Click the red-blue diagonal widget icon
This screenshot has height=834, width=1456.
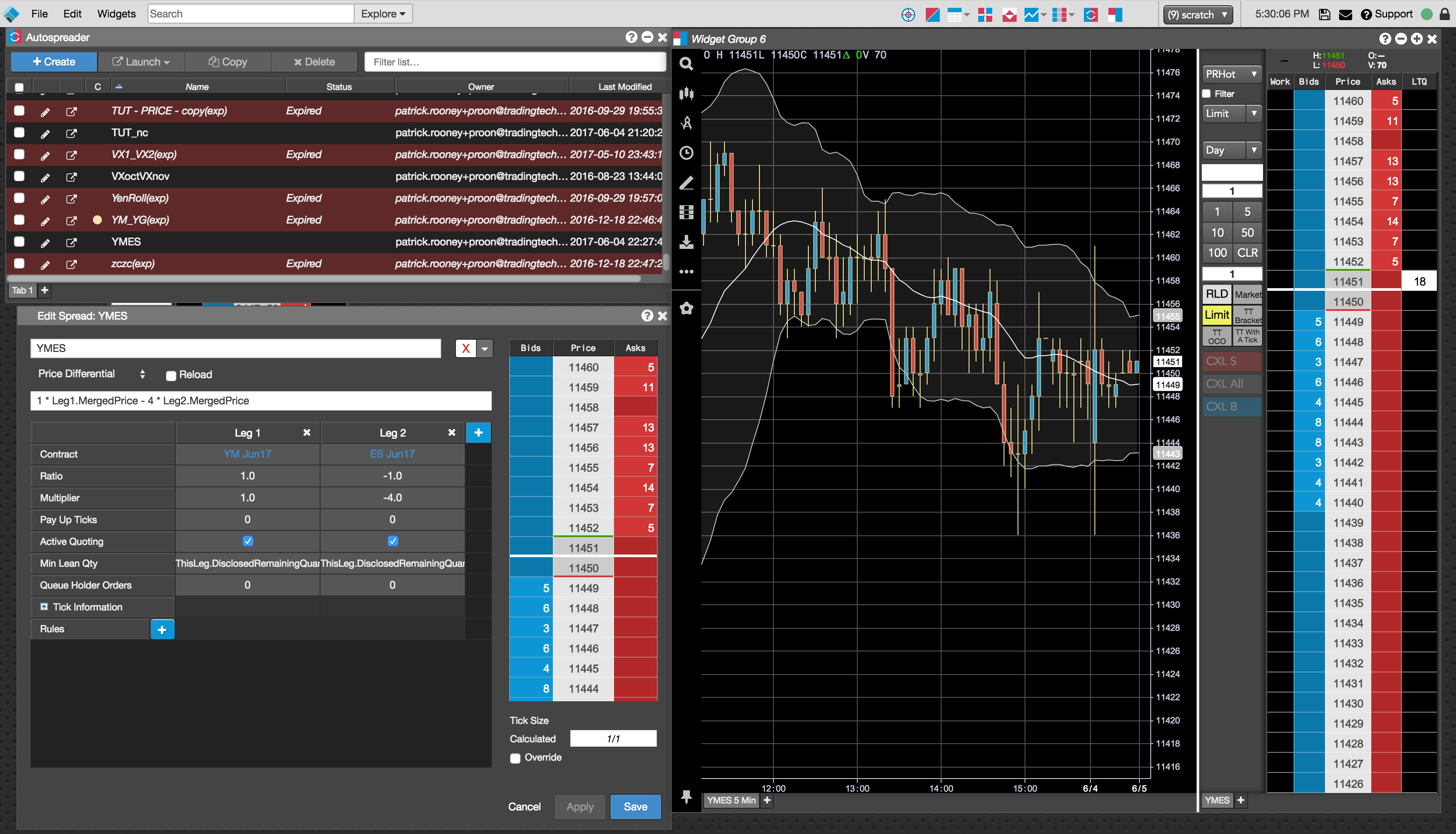(933, 14)
